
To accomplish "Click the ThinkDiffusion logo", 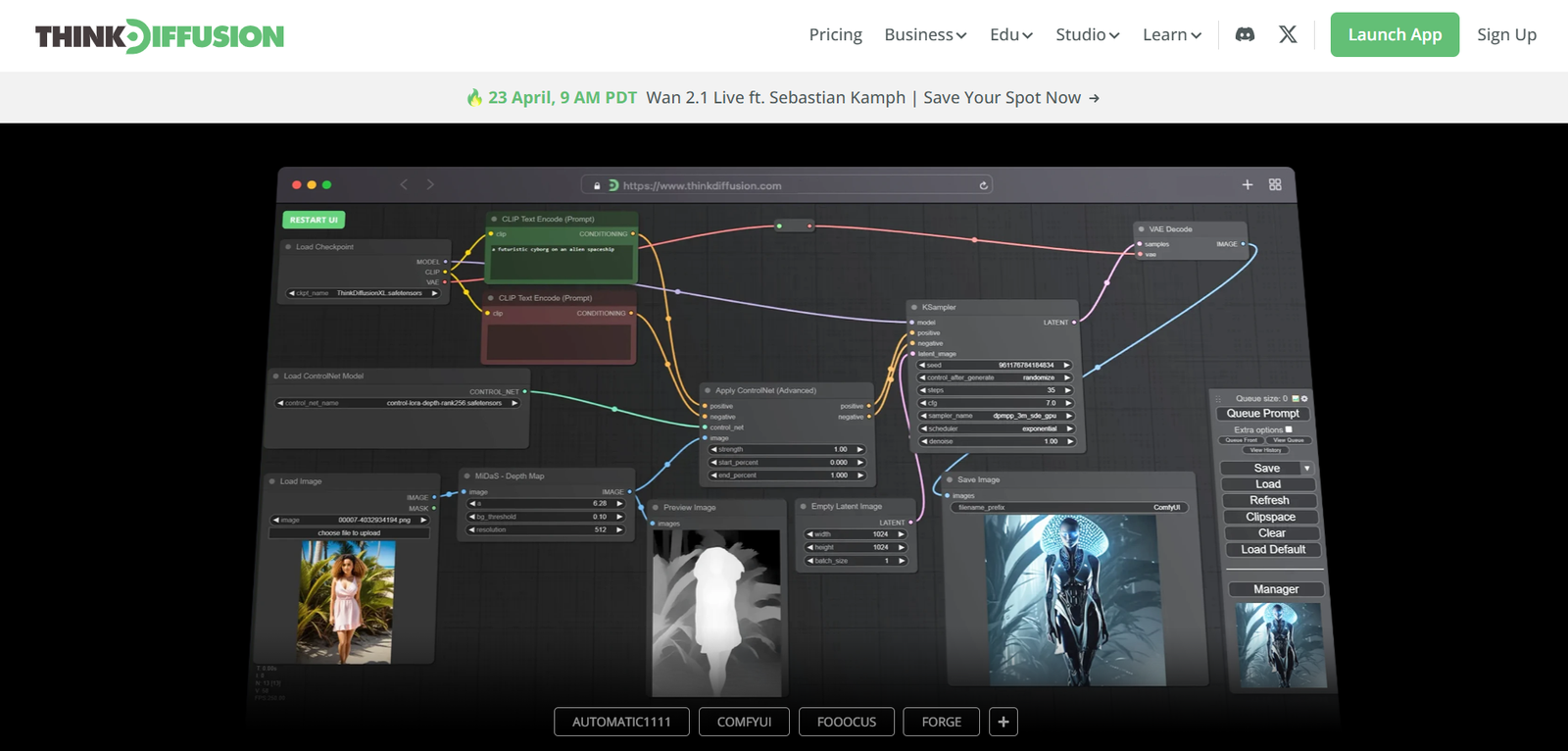I will [x=160, y=36].
